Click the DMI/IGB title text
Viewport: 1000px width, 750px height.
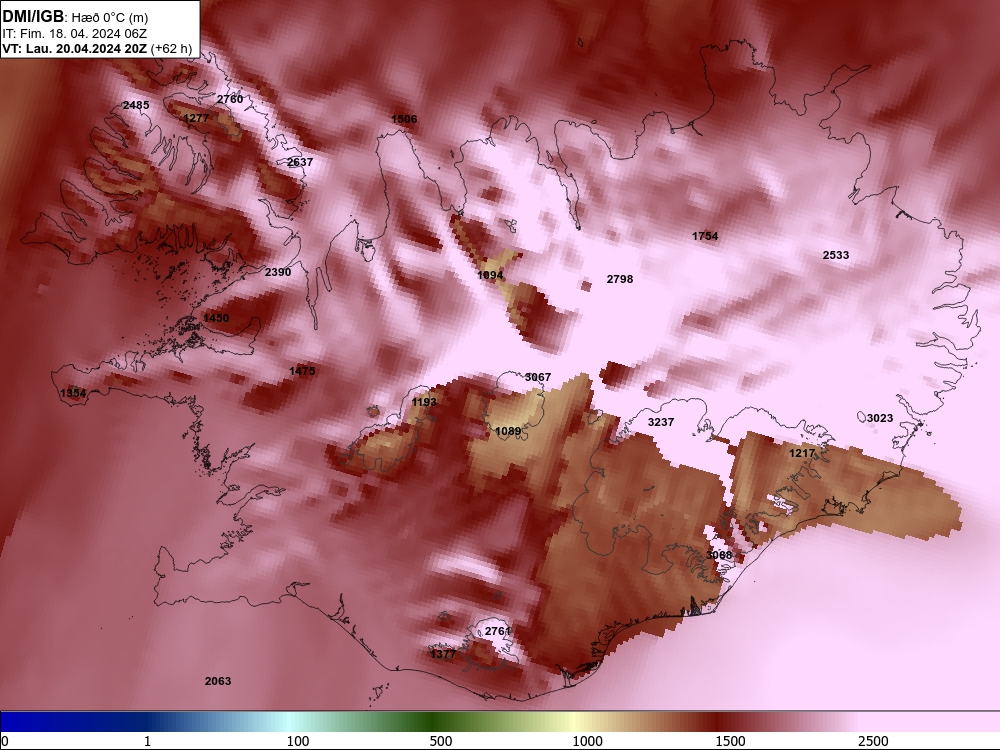pos(34,17)
